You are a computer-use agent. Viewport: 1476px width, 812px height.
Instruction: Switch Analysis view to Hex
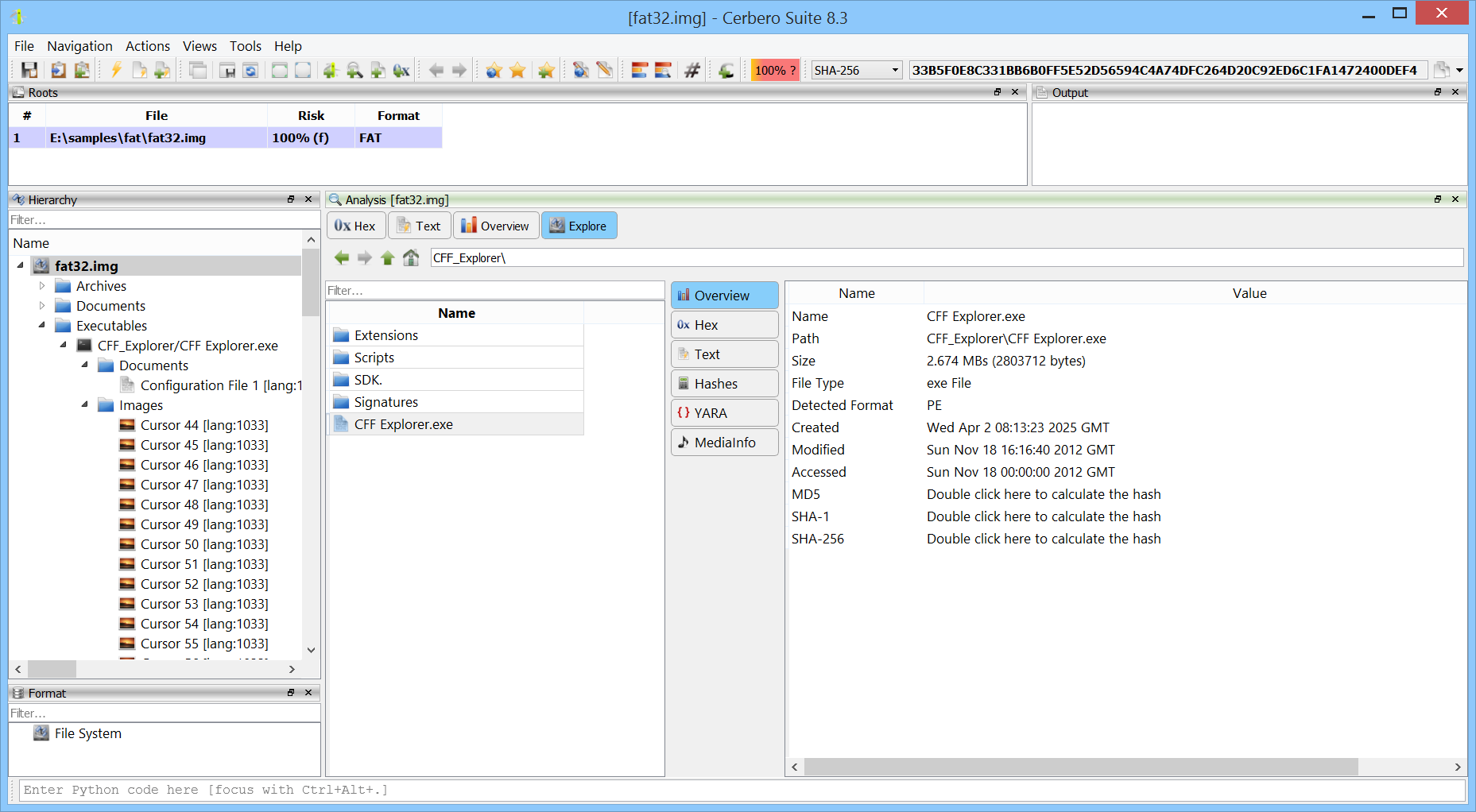pyautogui.click(x=356, y=226)
